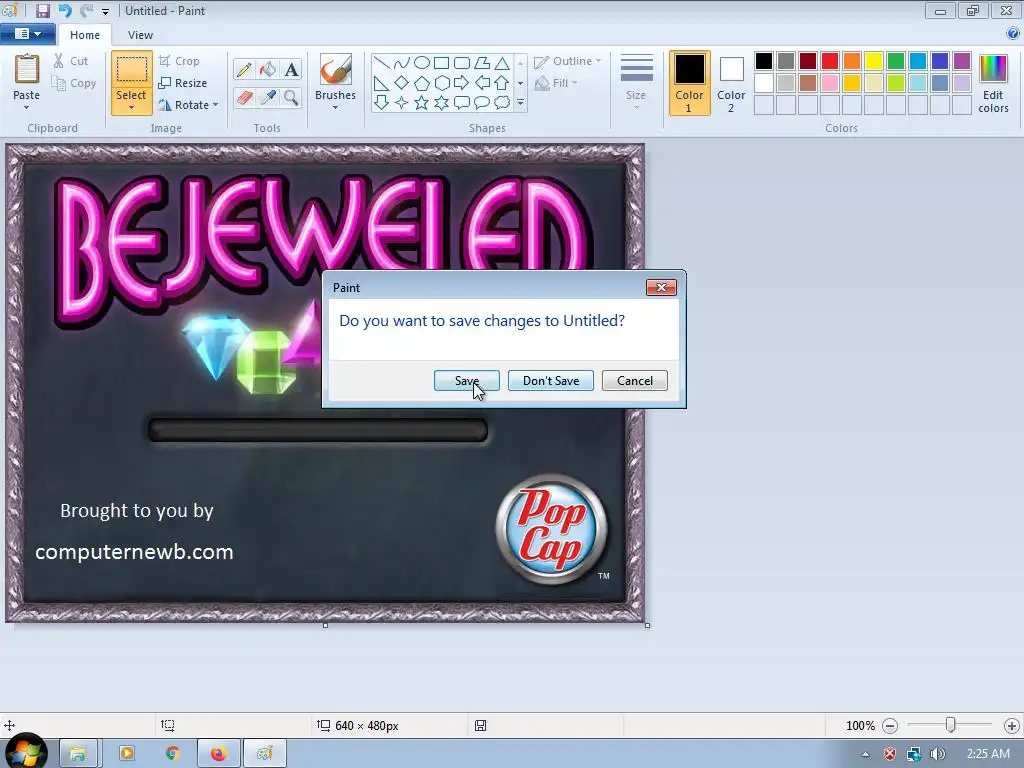Image resolution: width=1024 pixels, height=768 pixels.
Task: Choose the Pentagon shape
Action: 422,83
